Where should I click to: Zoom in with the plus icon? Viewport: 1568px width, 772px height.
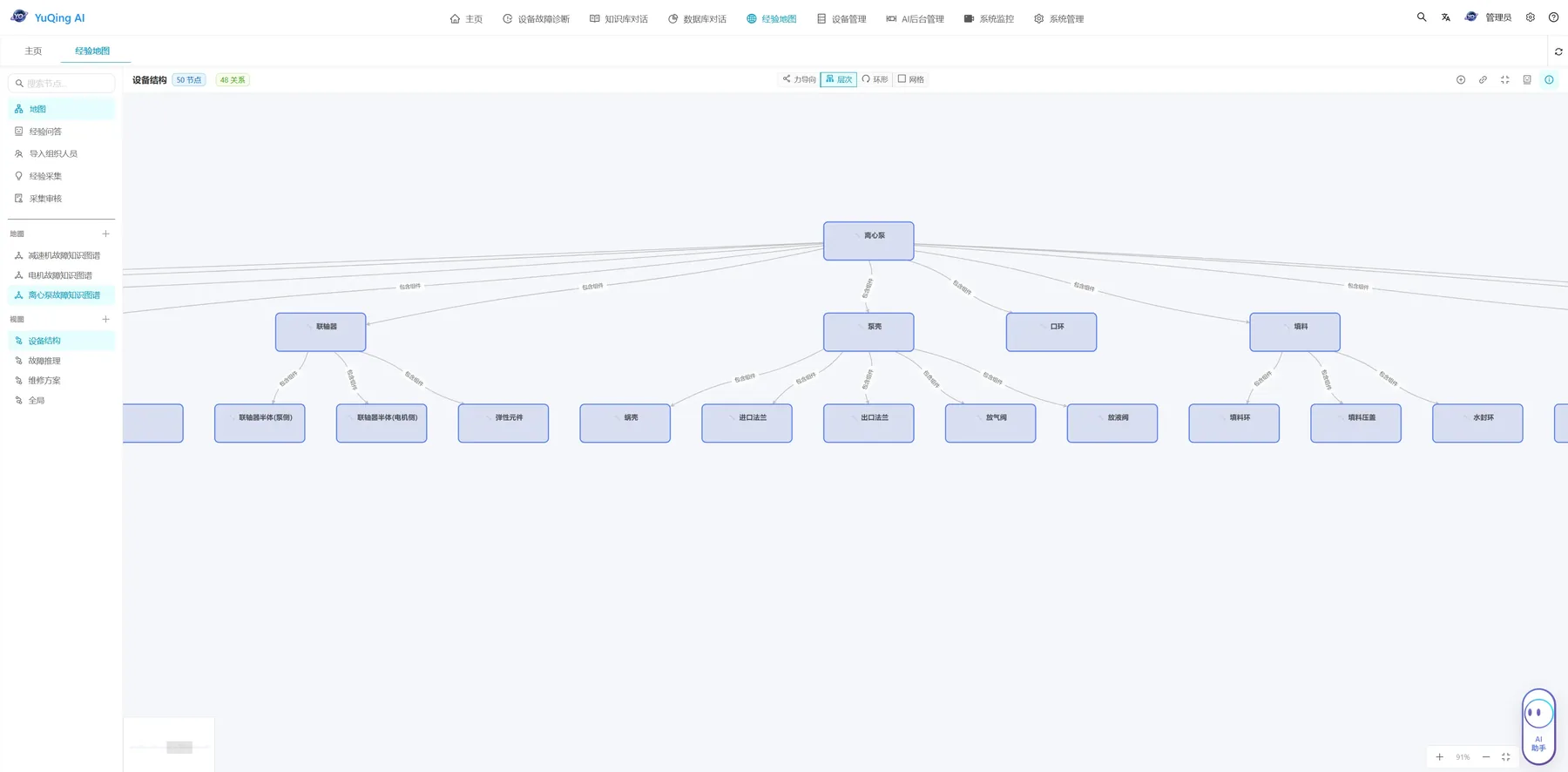1439,757
